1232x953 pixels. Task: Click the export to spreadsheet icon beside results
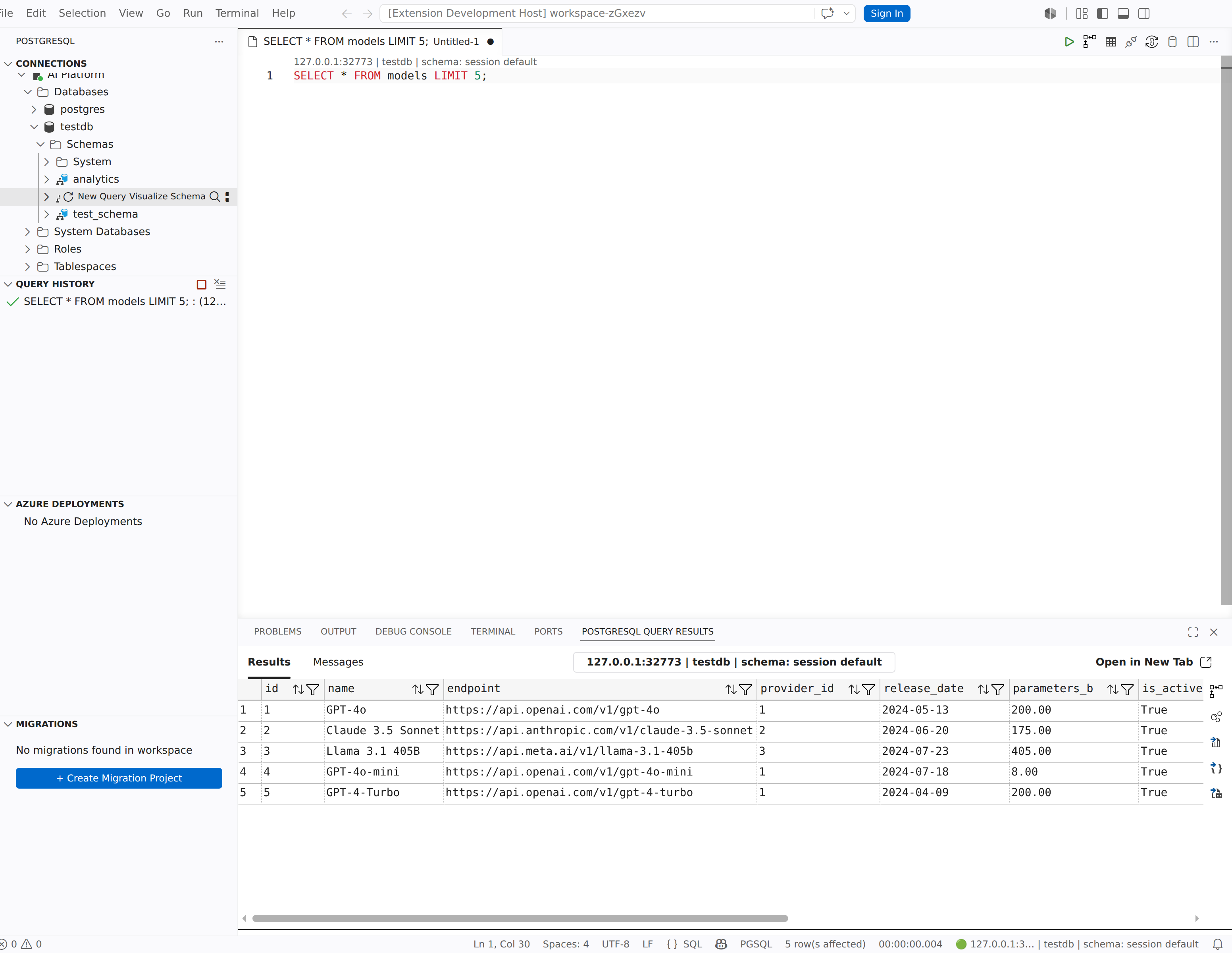[1216, 793]
